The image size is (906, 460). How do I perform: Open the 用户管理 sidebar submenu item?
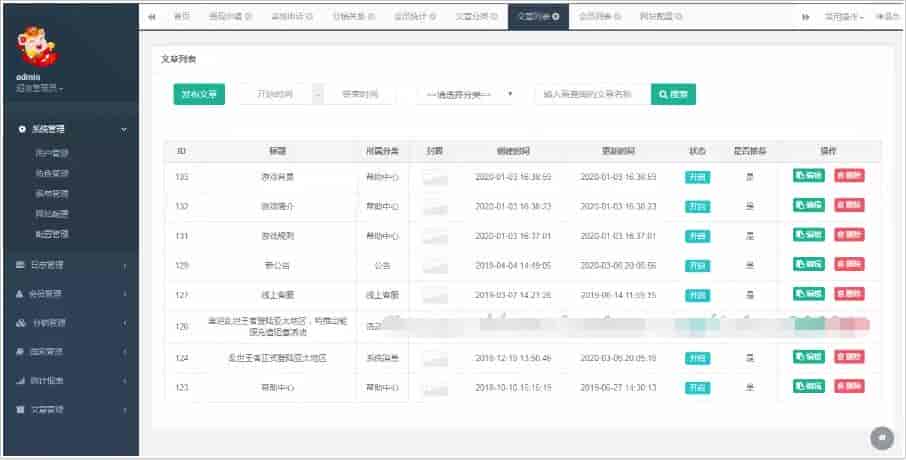(x=52, y=154)
